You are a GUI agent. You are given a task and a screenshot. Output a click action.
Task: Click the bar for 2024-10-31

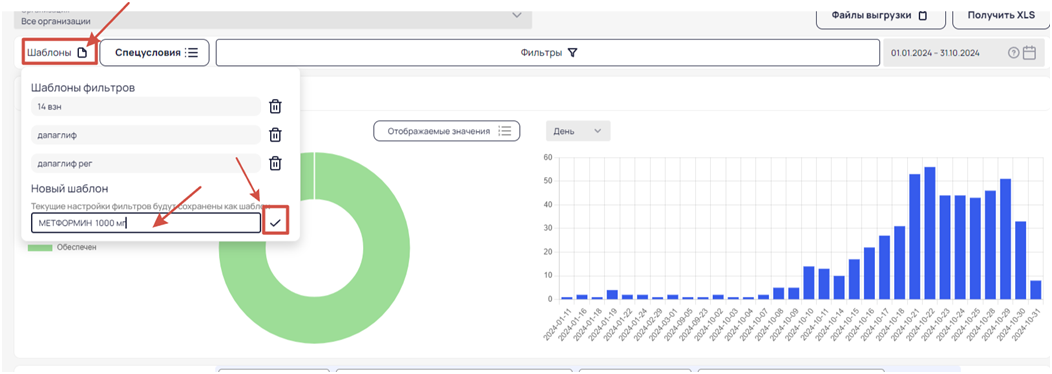click(x=1036, y=290)
